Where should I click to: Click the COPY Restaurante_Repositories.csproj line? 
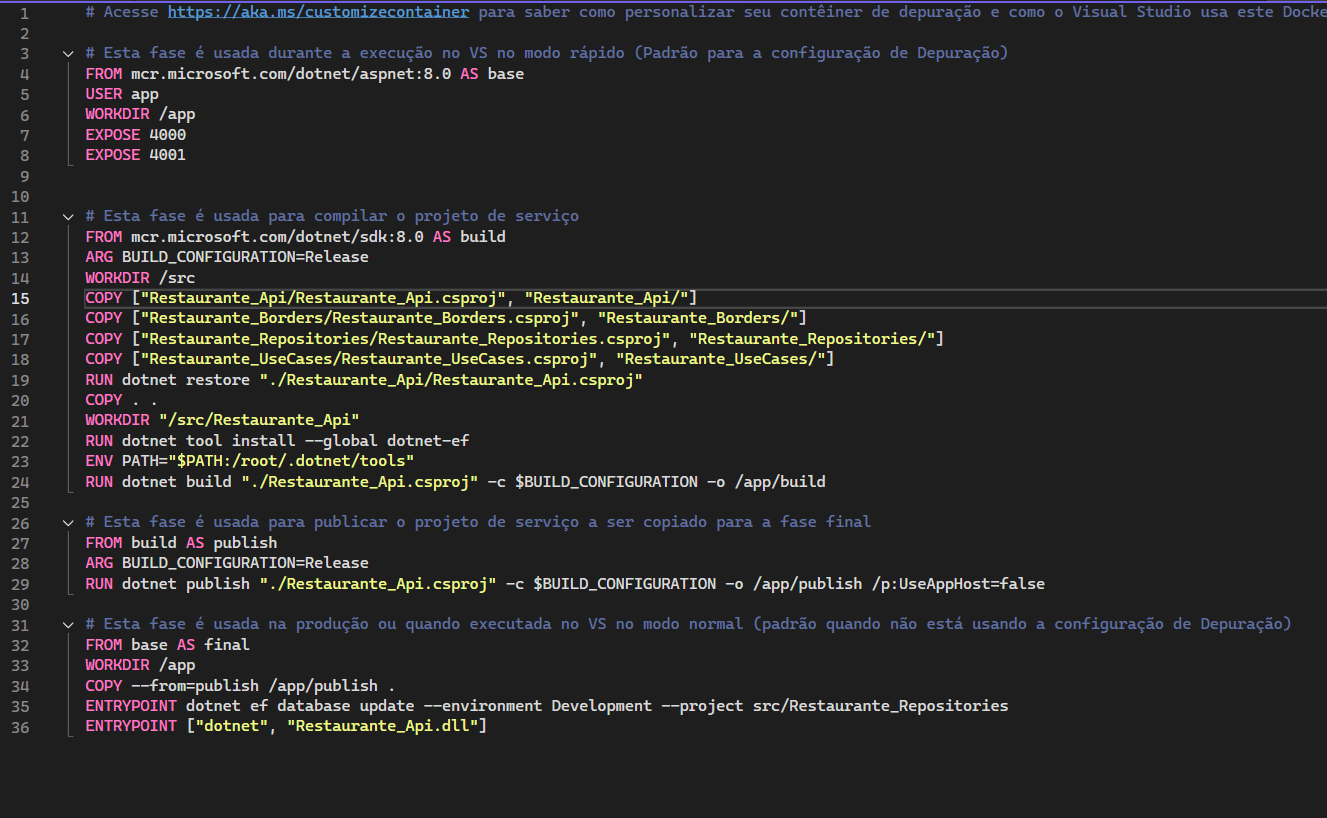(x=515, y=339)
